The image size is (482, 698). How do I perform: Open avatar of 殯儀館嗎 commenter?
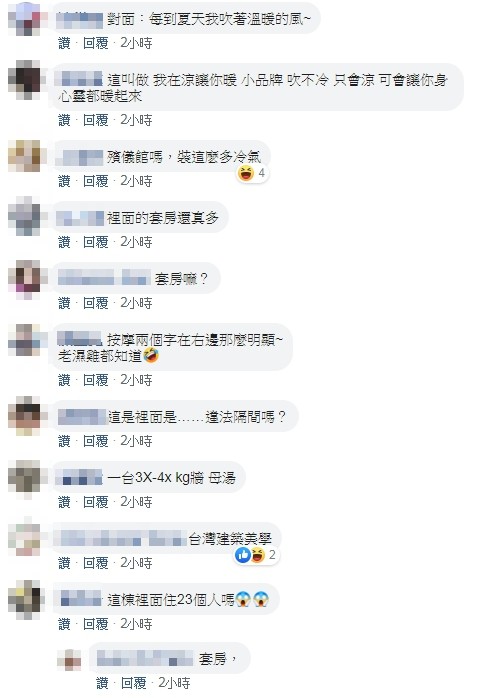tap(24, 156)
